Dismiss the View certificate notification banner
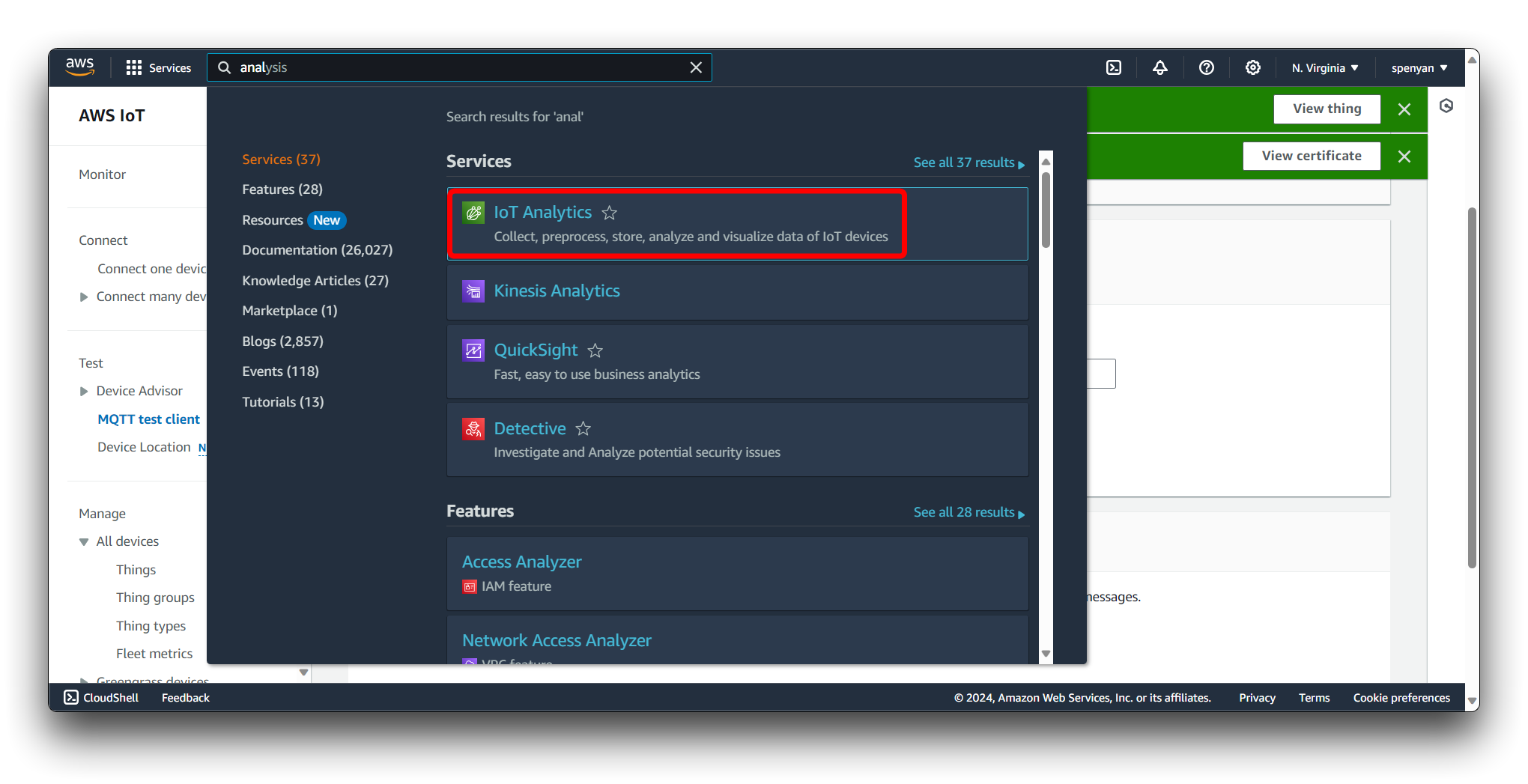1528x784 pixels. pos(1404,157)
